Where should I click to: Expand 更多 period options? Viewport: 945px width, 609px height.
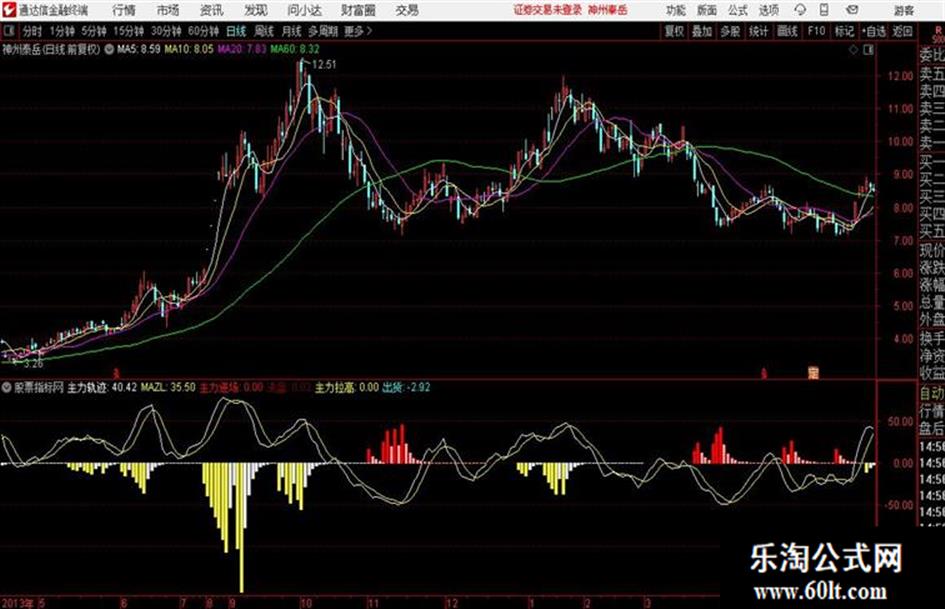click(357, 31)
